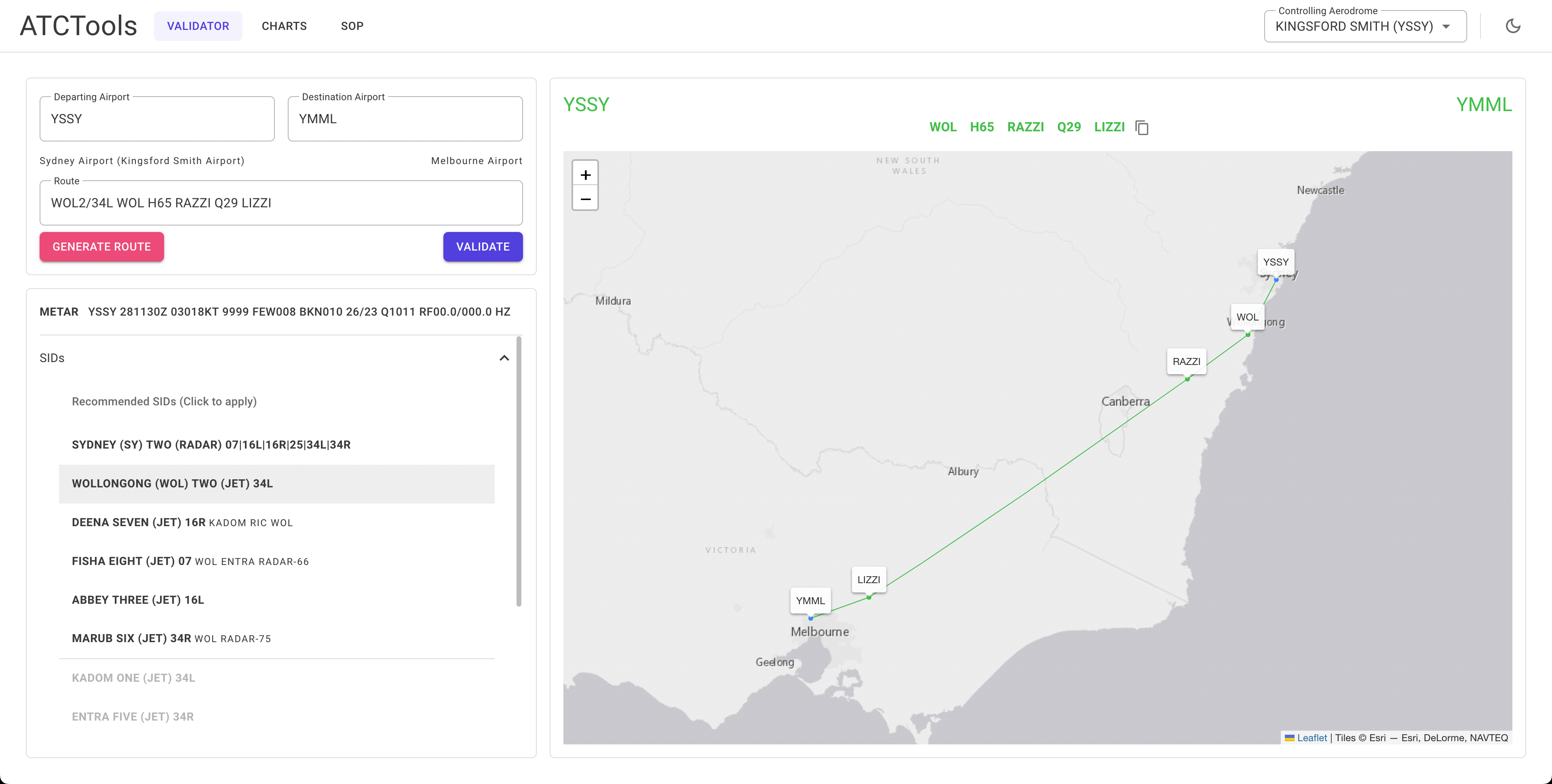Click inside the Route input field
The height and width of the screenshot is (784, 1552).
pyautogui.click(x=281, y=203)
